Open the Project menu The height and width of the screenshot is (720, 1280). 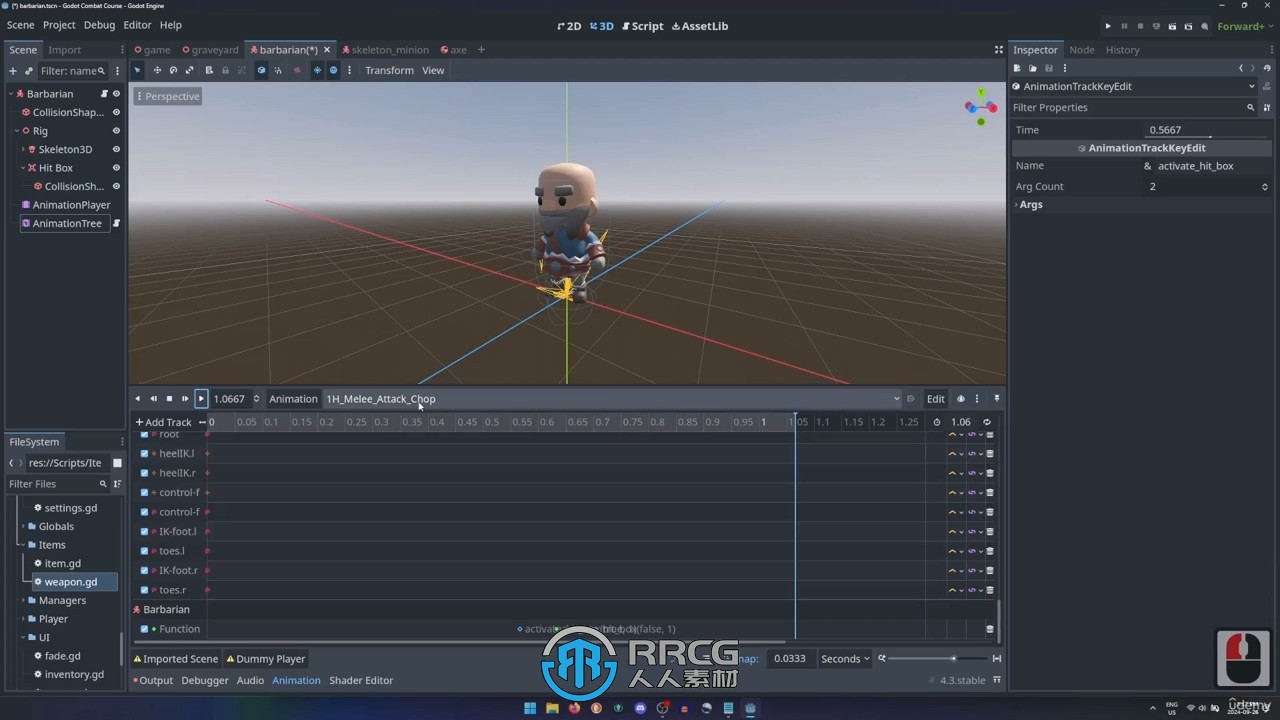(x=59, y=25)
